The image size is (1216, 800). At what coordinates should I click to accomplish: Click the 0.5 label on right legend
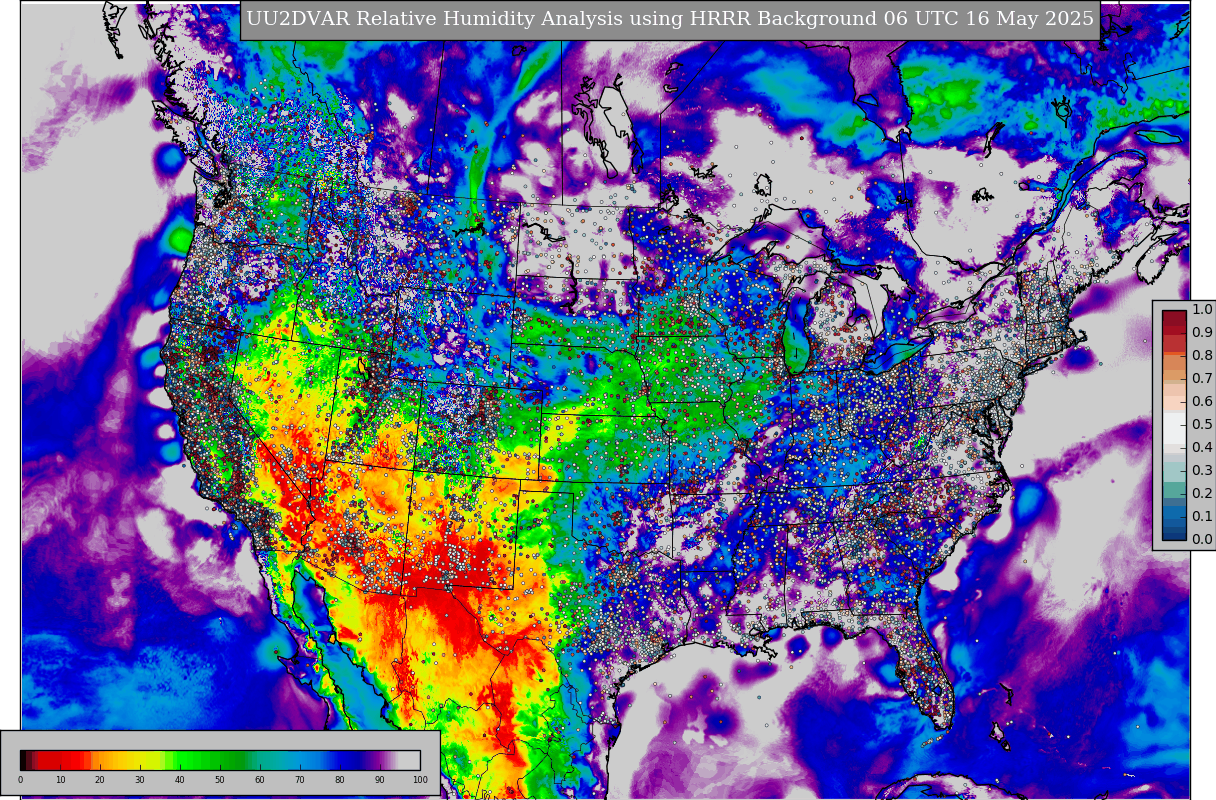click(1202, 424)
